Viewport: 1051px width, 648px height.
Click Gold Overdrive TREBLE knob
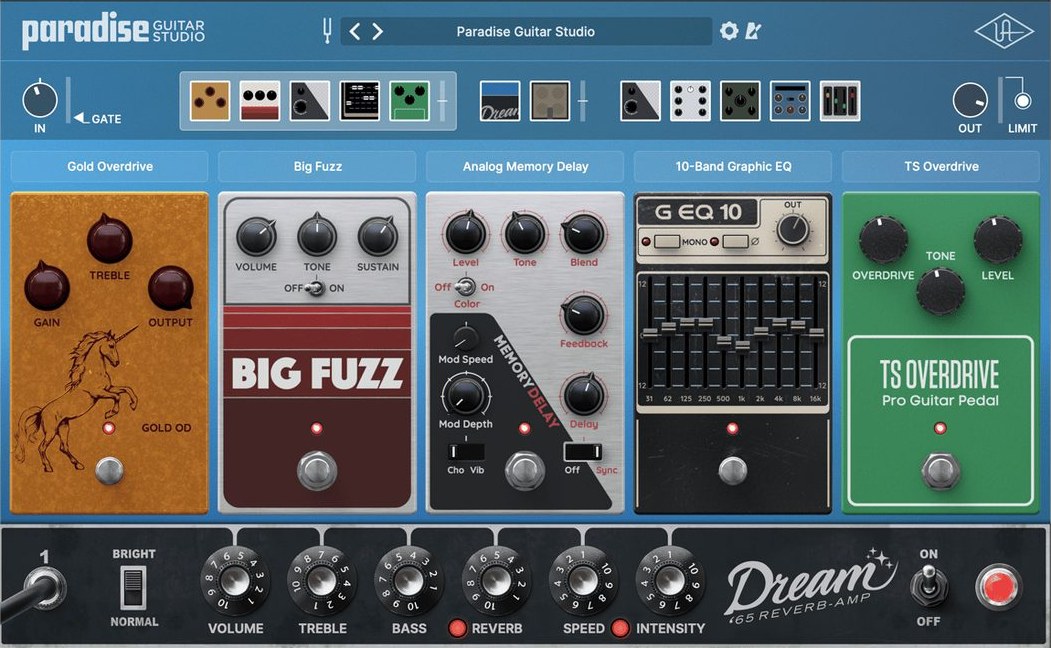pos(109,239)
